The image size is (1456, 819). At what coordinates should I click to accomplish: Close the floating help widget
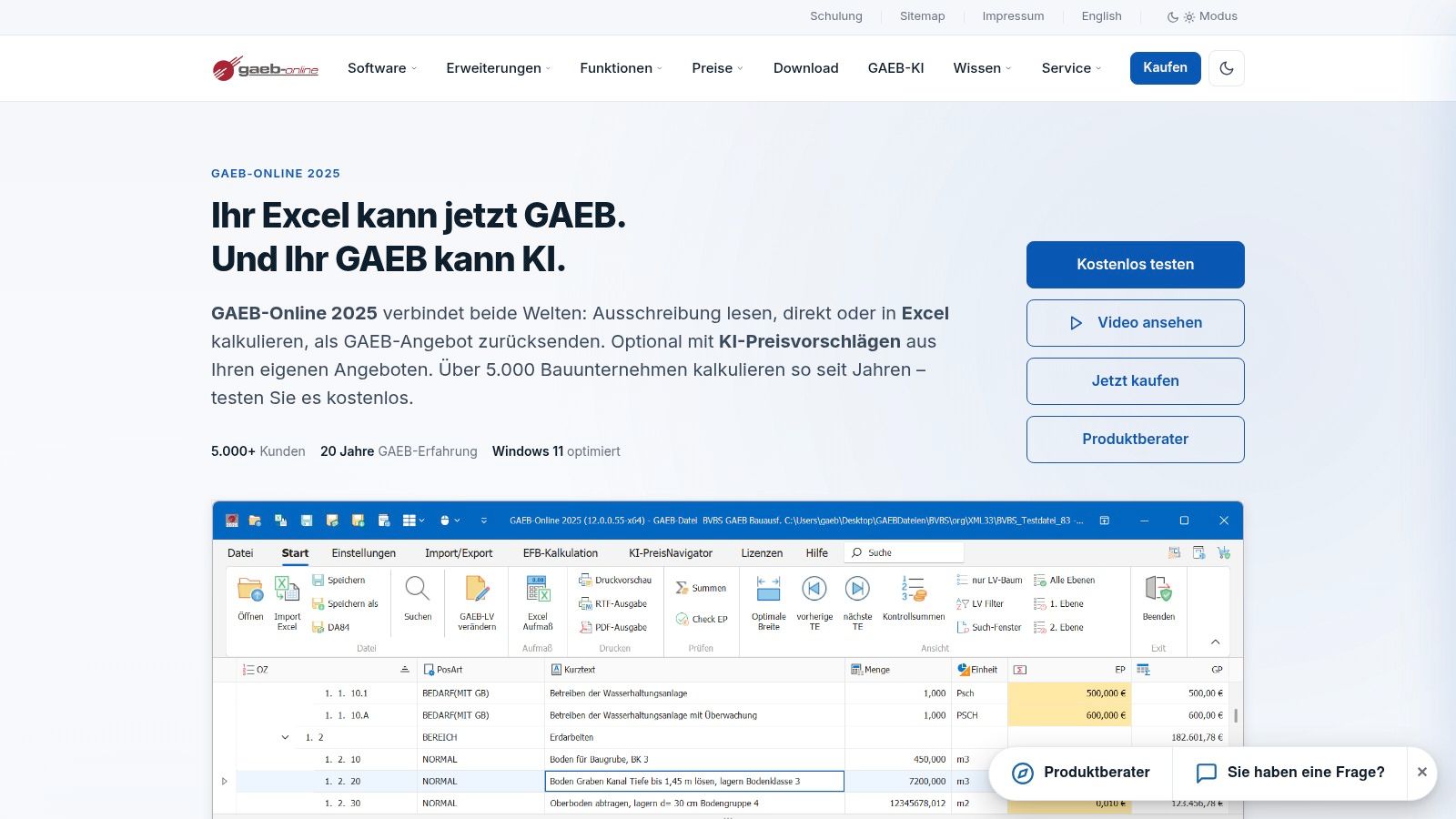1422,773
